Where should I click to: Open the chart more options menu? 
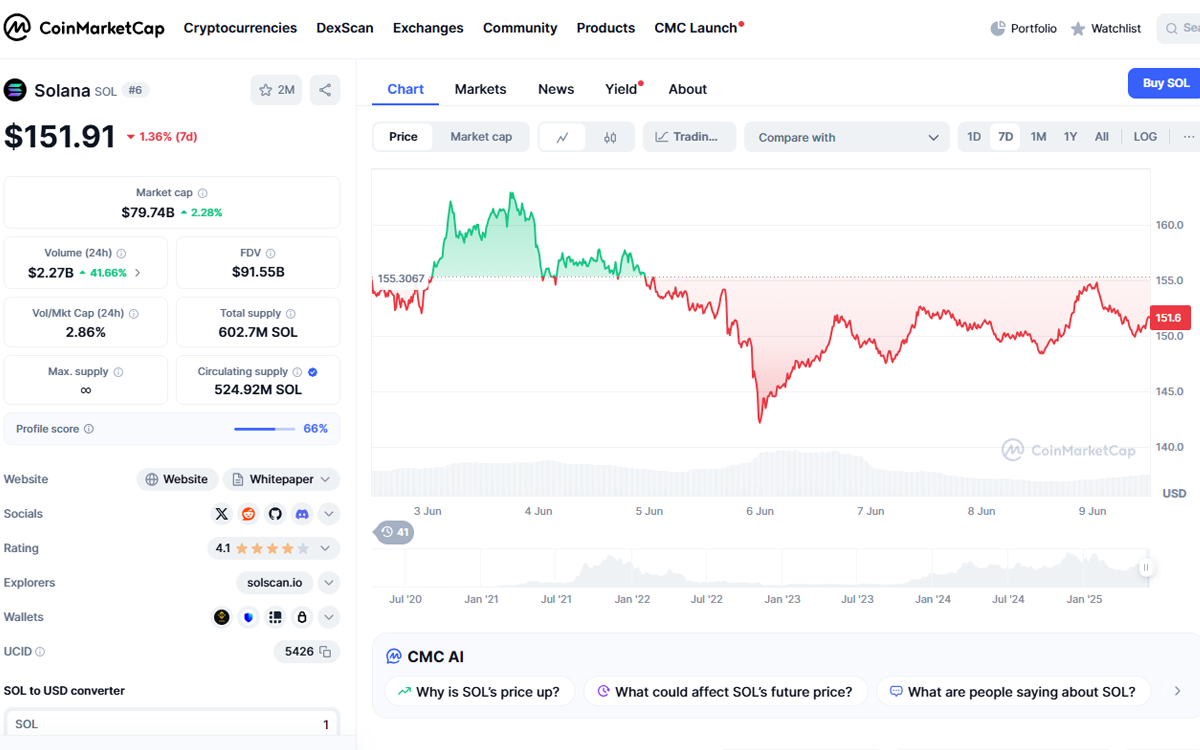point(1188,137)
